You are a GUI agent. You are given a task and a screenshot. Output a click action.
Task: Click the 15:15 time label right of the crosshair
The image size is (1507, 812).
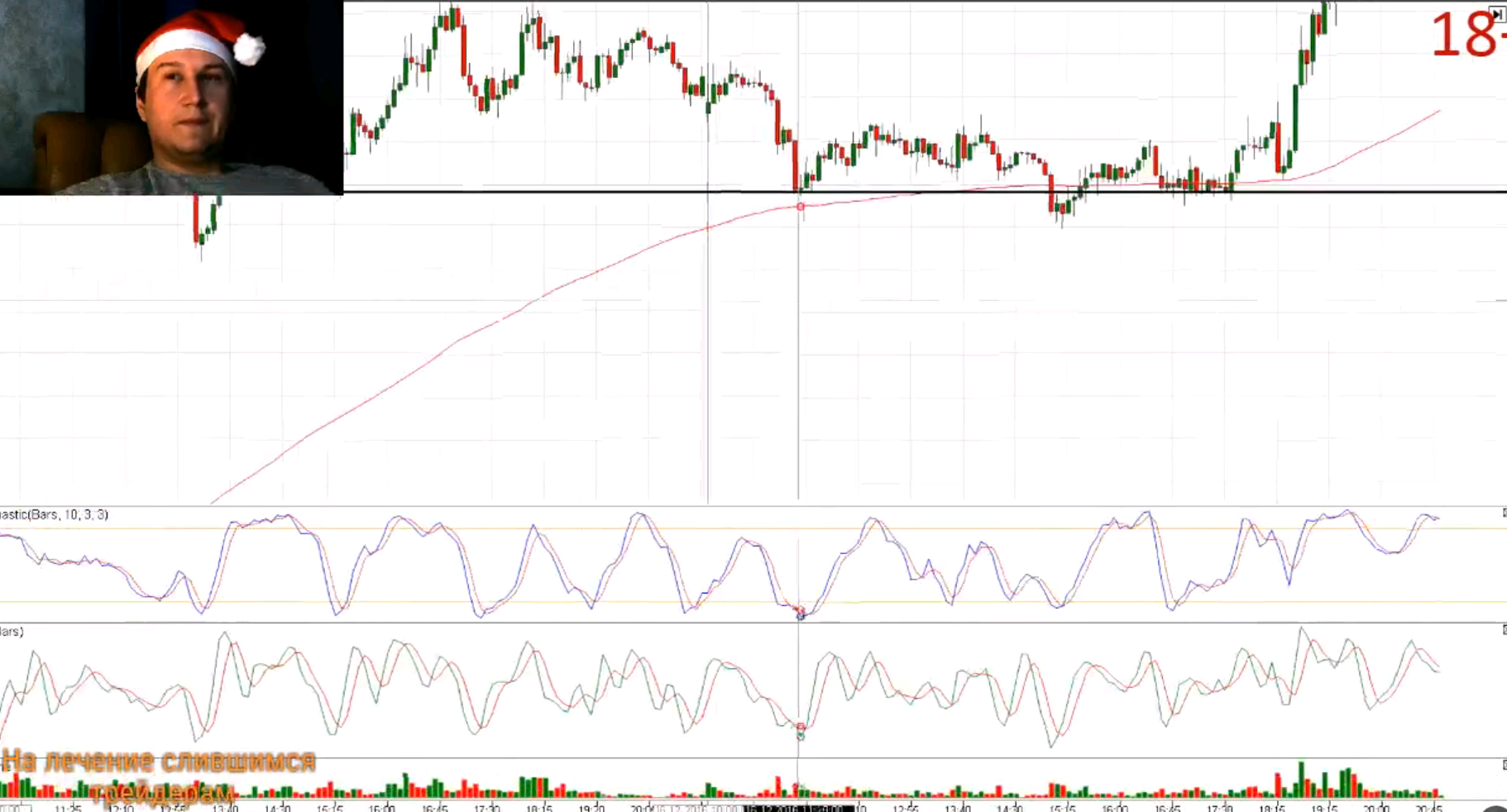(1062, 807)
